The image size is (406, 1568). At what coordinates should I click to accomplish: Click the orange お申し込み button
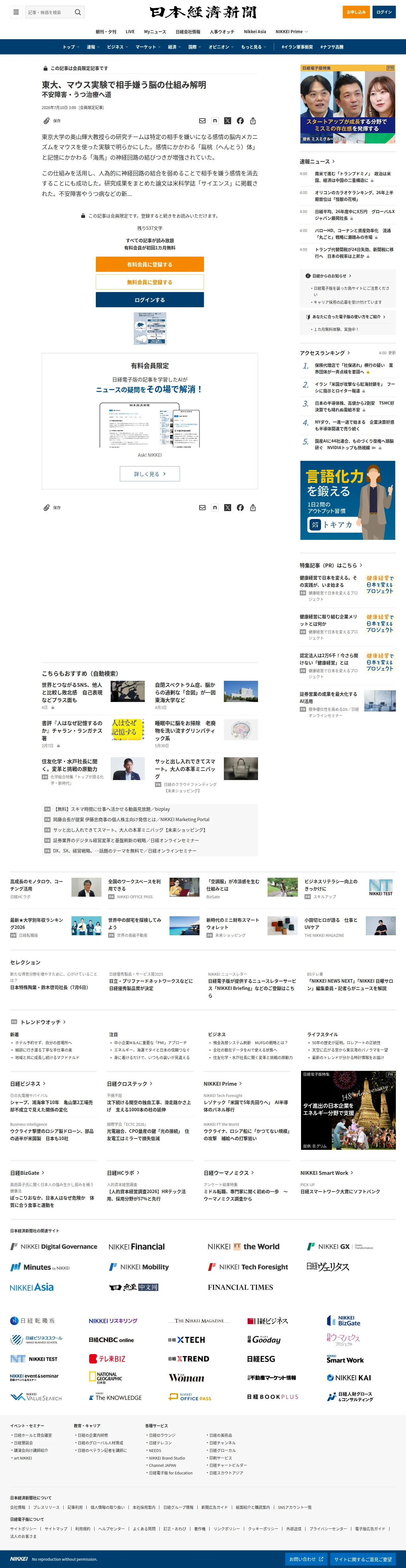point(356,12)
